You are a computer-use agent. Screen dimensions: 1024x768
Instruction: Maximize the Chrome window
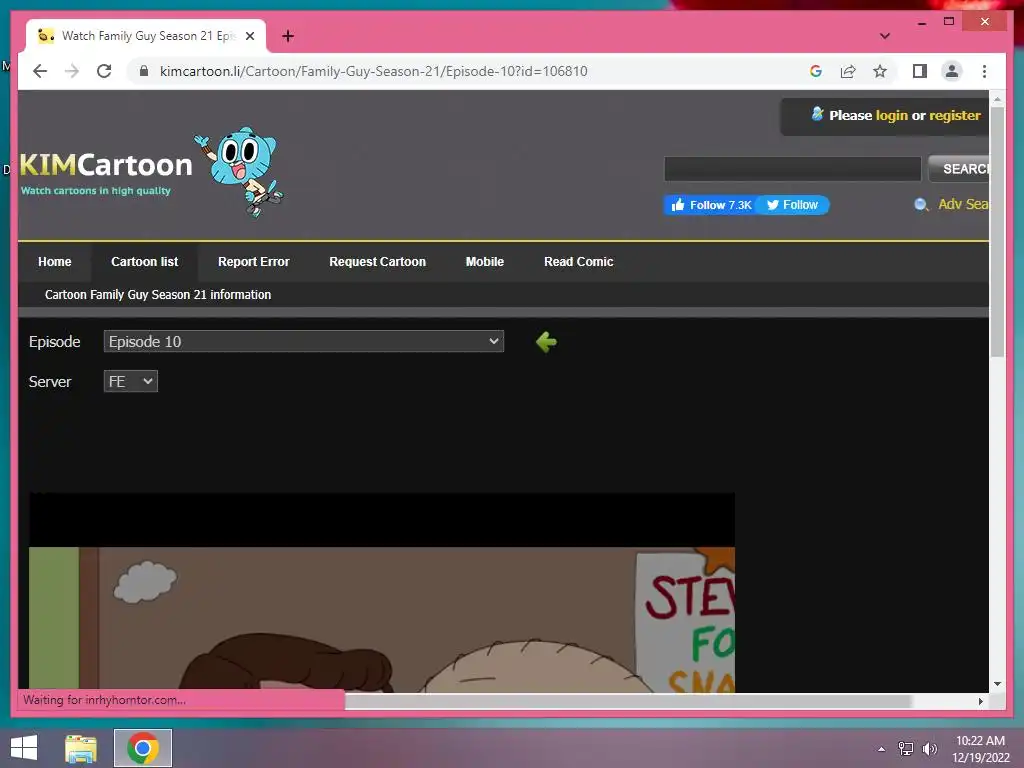(949, 22)
